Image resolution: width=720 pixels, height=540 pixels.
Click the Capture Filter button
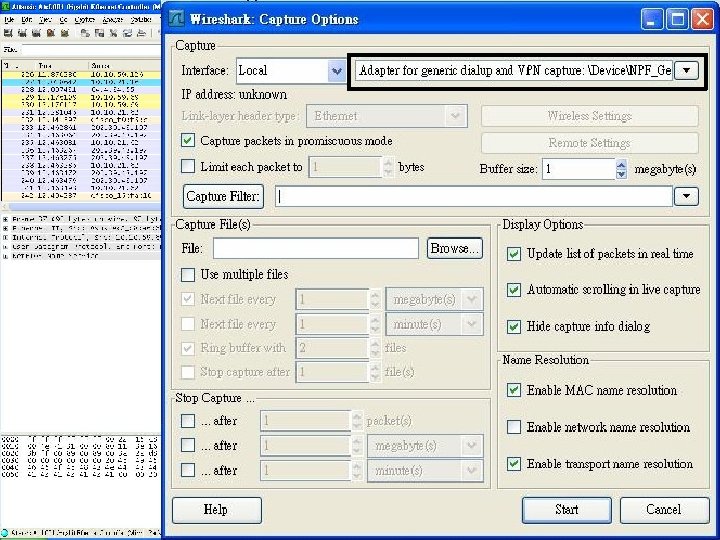click(x=223, y=197)
